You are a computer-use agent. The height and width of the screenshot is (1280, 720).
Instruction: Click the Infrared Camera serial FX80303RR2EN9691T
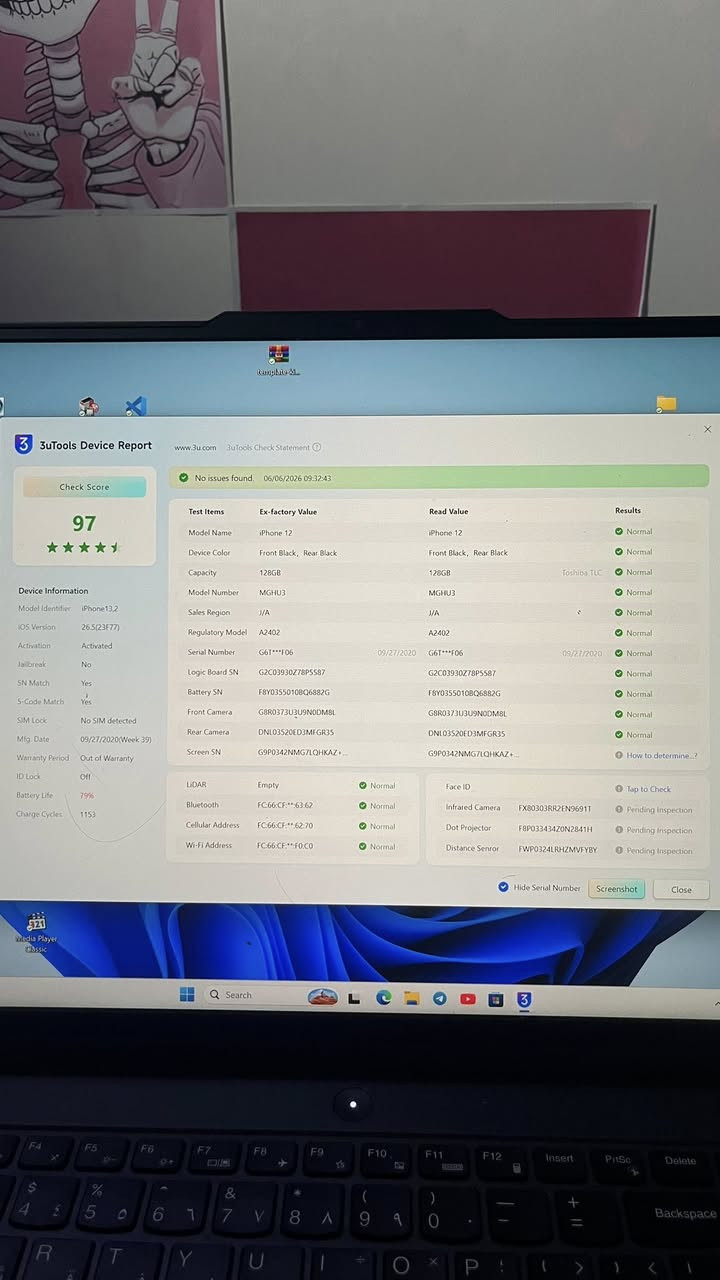point(555,808)
